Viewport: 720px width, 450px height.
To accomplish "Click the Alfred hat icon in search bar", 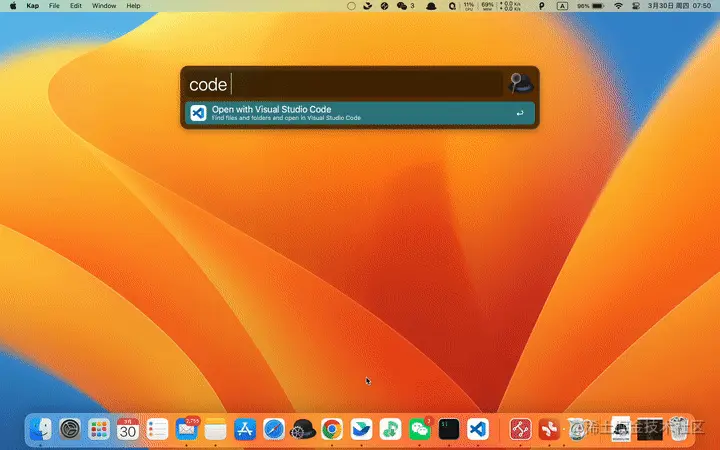I will (520, 84).
